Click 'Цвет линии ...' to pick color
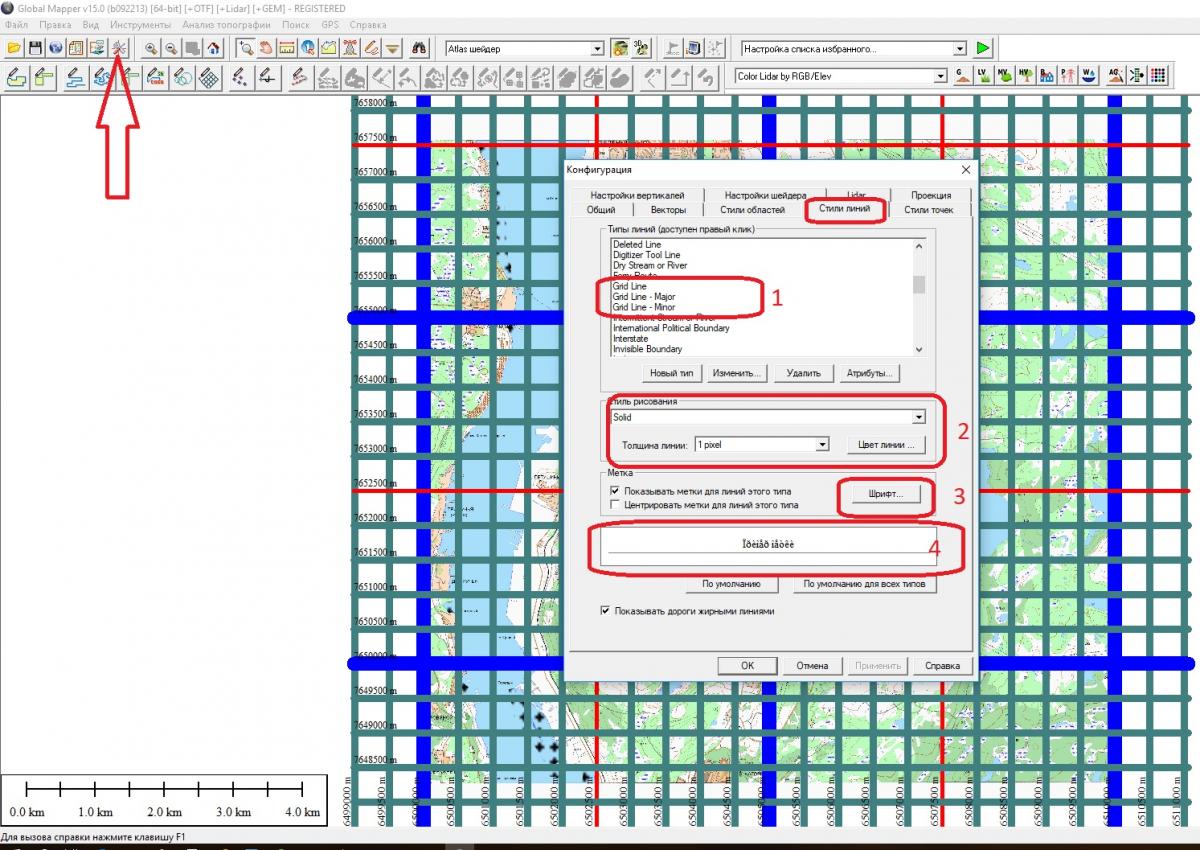1200x850 pixels. click(886, 444)
